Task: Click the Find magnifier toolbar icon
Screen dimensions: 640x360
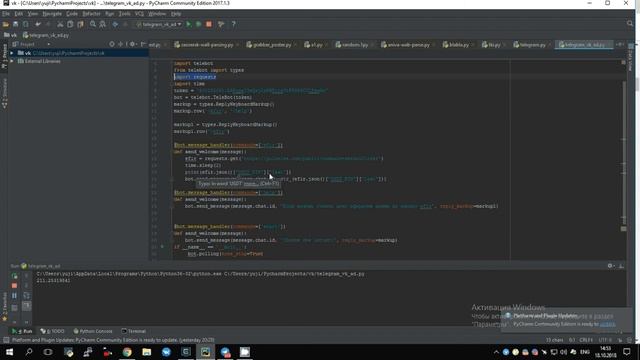Action: pyautogui.click(x=93, y=24)
